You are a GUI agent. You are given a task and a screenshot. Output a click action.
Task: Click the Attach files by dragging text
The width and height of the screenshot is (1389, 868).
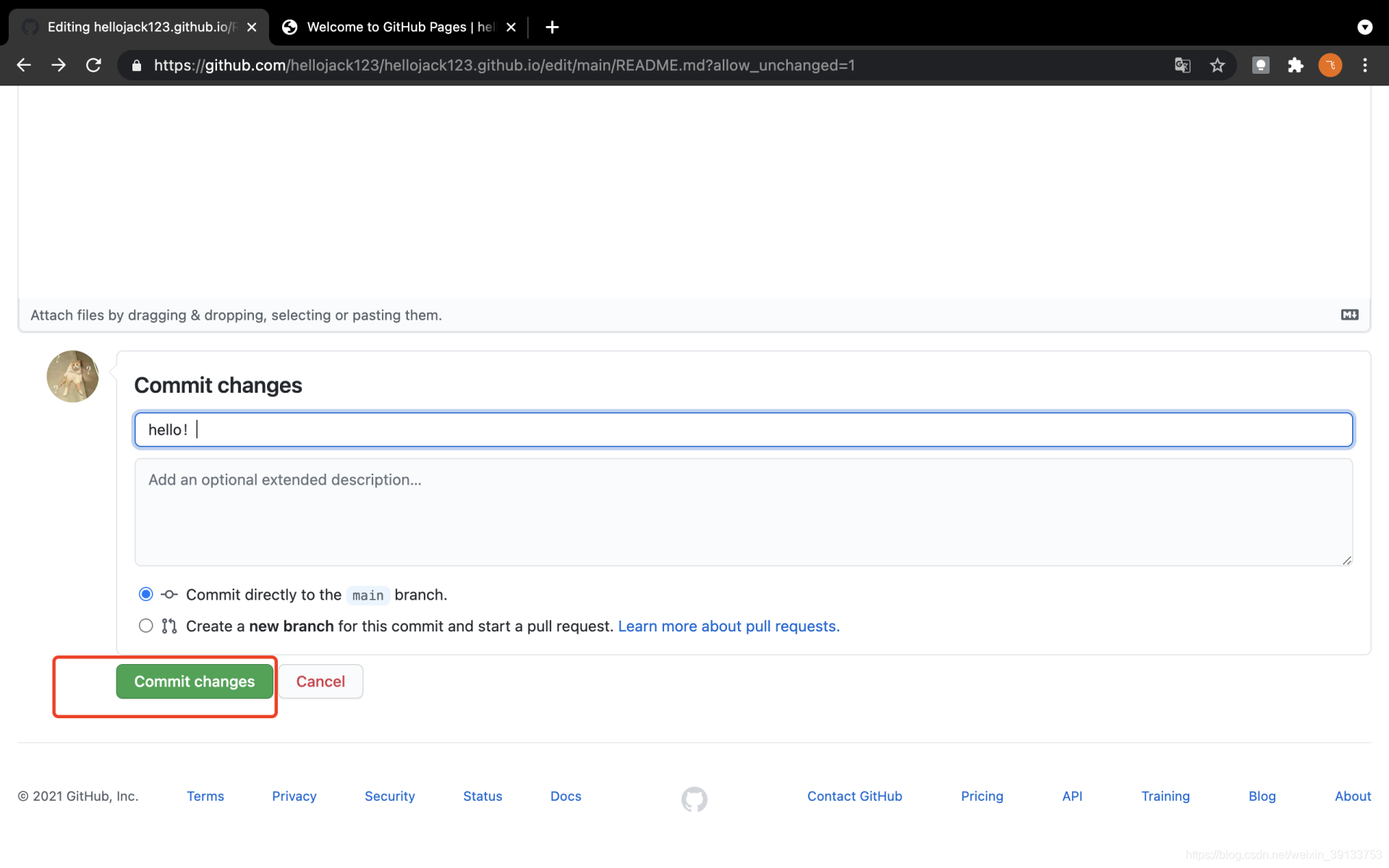point(236,315)
